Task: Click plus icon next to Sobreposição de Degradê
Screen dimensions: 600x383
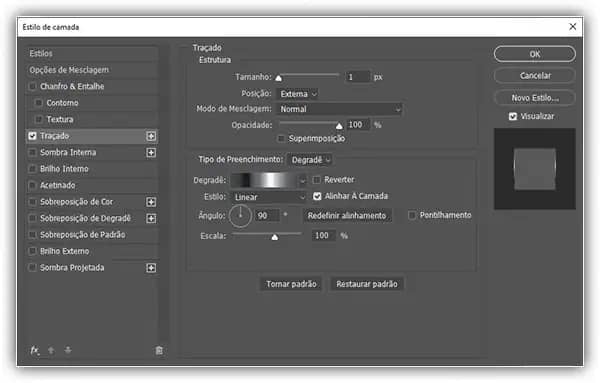Action: click(151, 218)
